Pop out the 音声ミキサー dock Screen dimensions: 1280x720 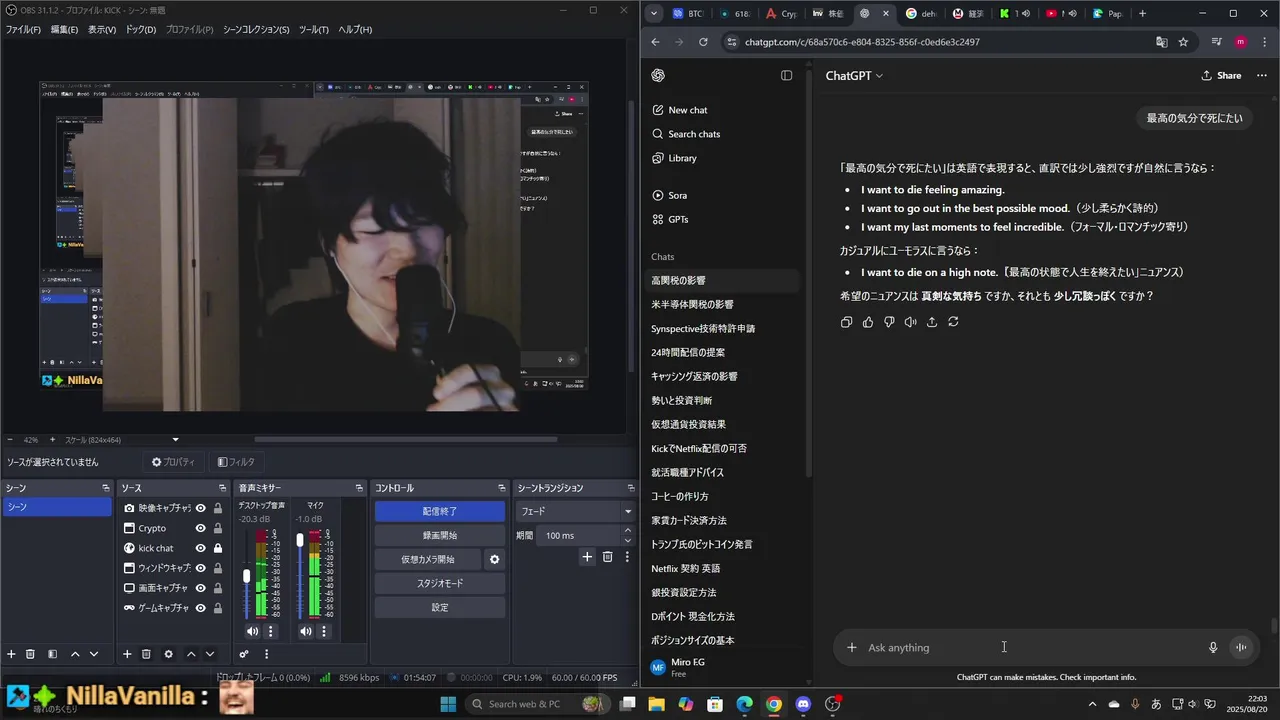[x=359, y=488]
